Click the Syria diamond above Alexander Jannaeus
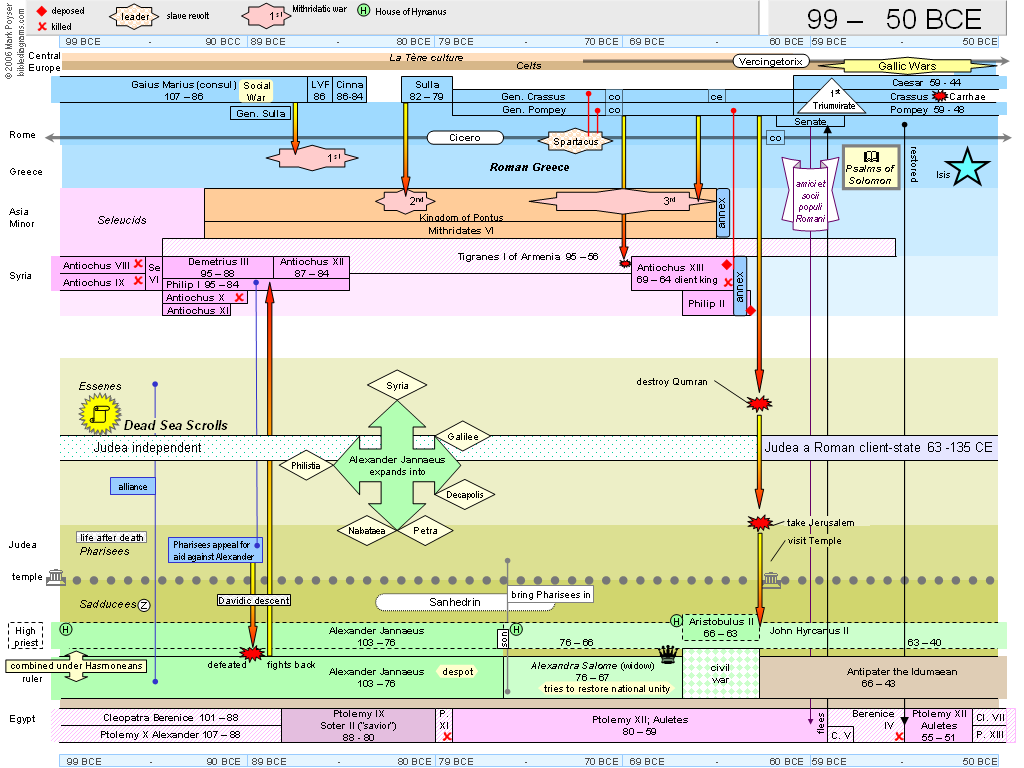This screenshot has width=1024, height=768. pos(397,385)
